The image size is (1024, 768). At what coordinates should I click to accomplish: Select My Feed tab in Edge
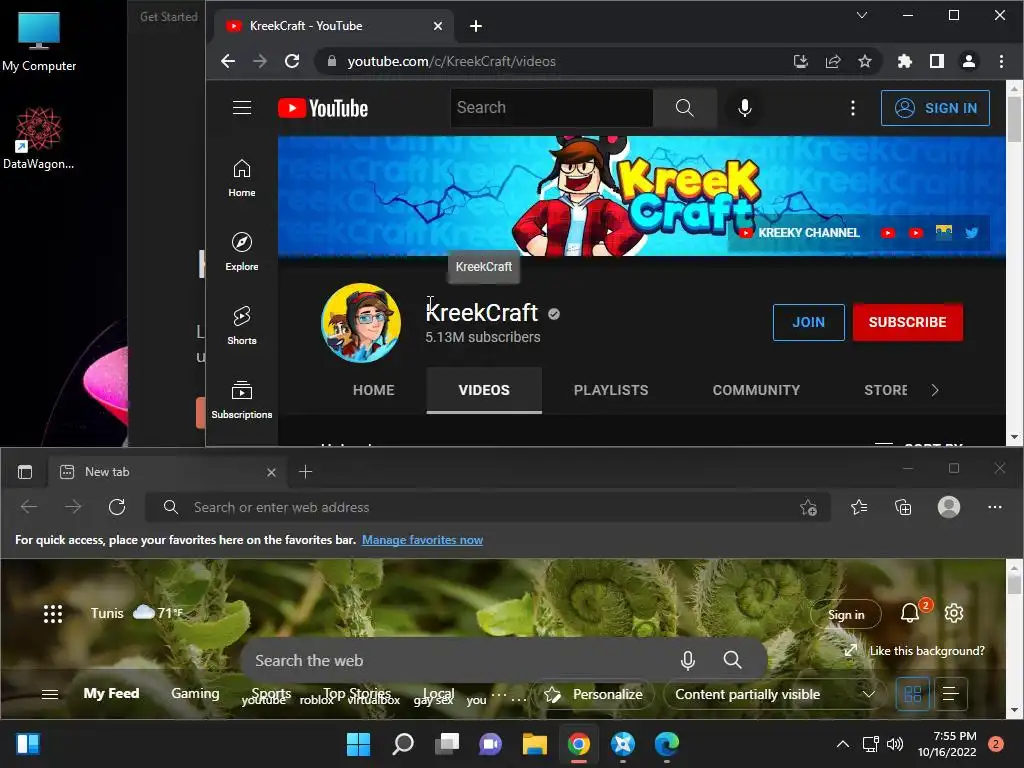tap(111, 693)
